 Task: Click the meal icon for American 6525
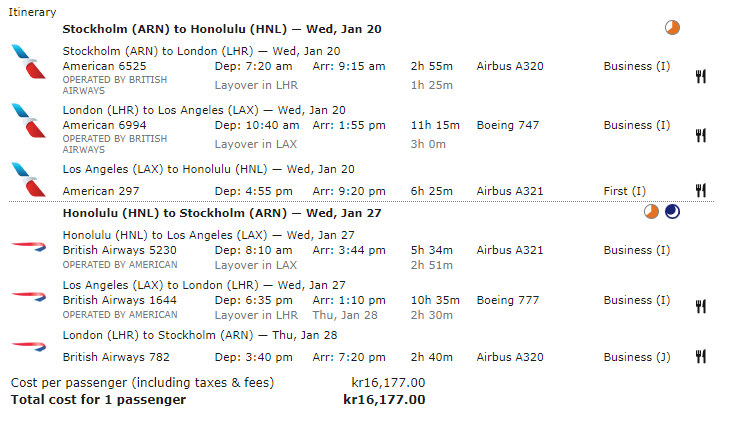pos(701,77)
